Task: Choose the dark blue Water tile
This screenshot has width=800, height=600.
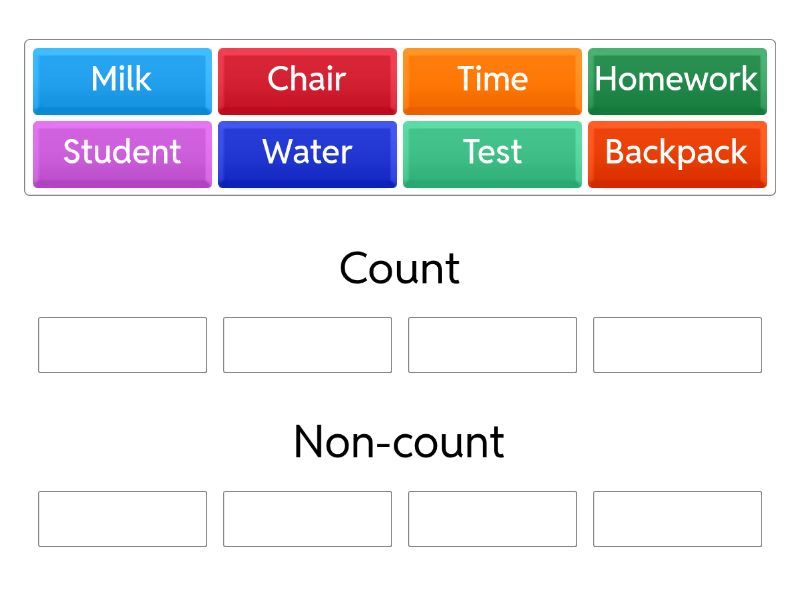Action: coord(307,153)
